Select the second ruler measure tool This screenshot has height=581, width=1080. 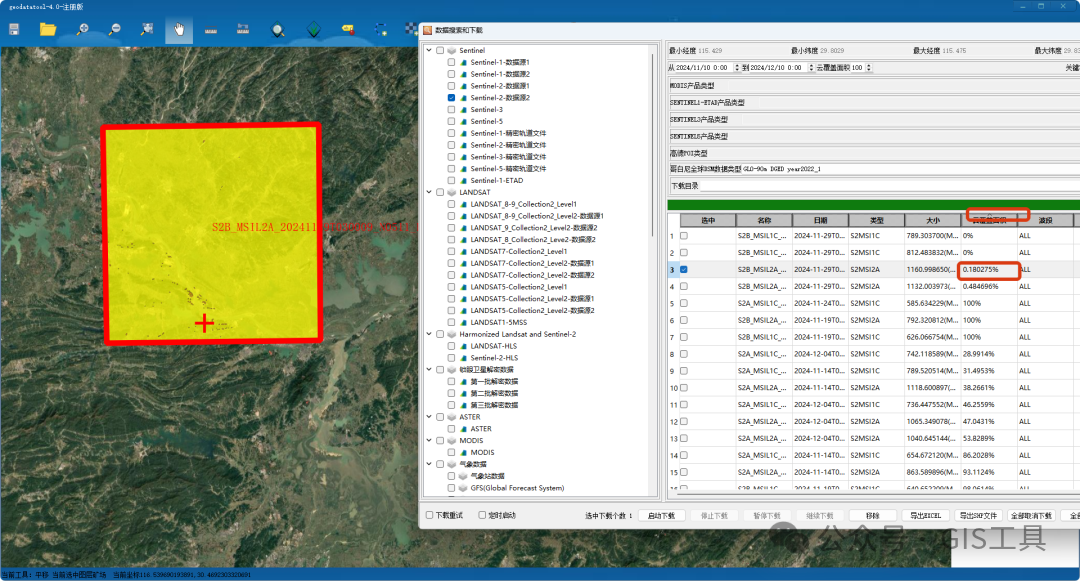point(243,30)
